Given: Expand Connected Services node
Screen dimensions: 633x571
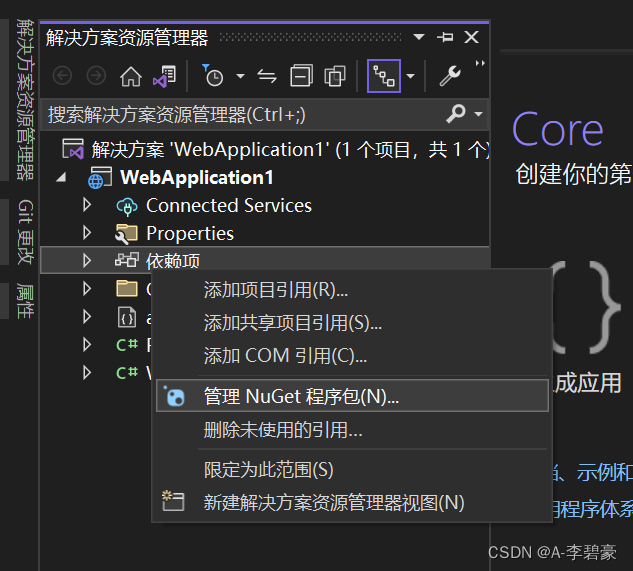Looking at the screenshot, I should (86, 205).
